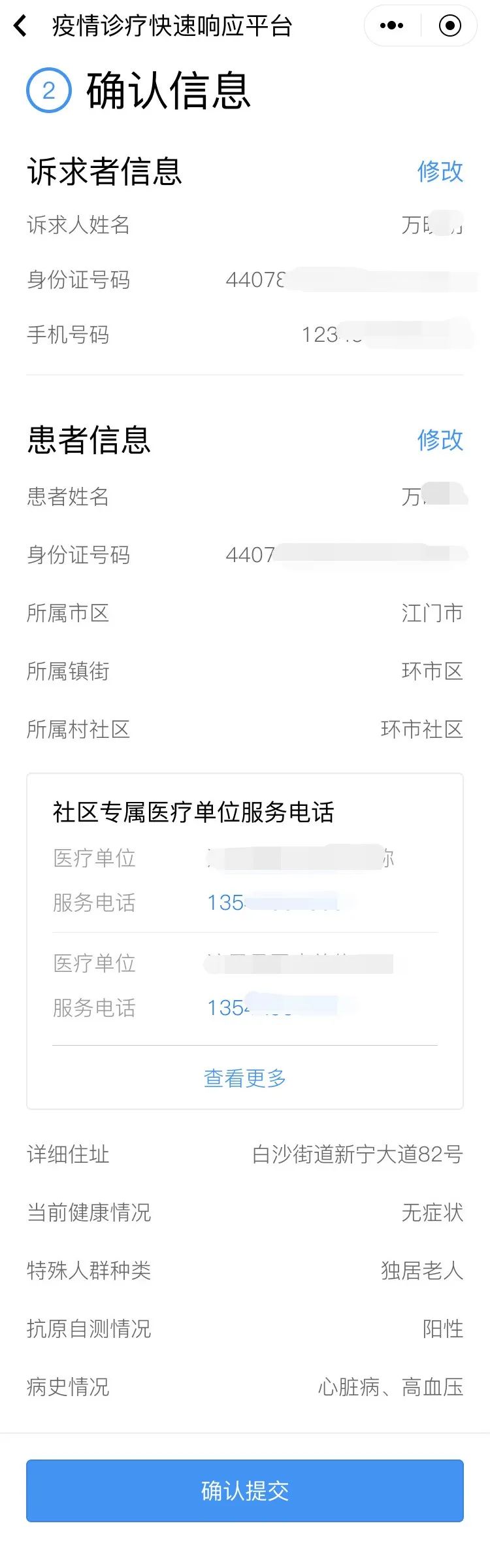Close mini program via circle icon

pos(449,26)
